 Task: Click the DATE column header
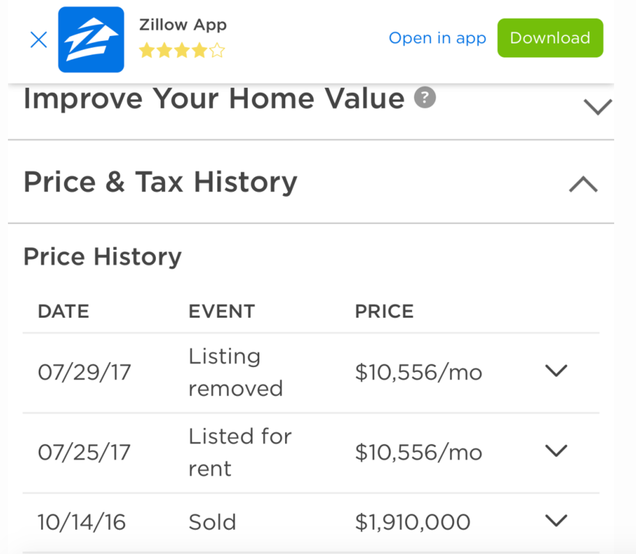click(x=64, y=311)
